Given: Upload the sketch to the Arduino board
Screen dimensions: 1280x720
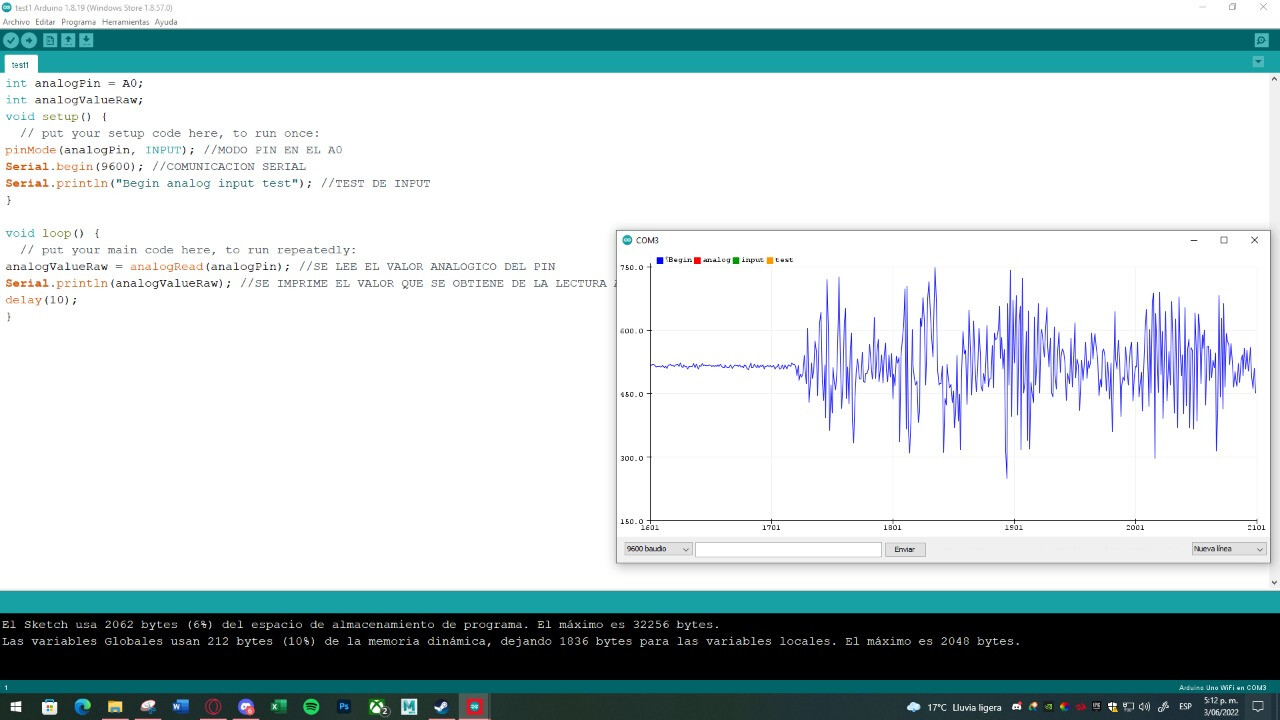Looking at the screenshot, I should (x=29, y=40).
